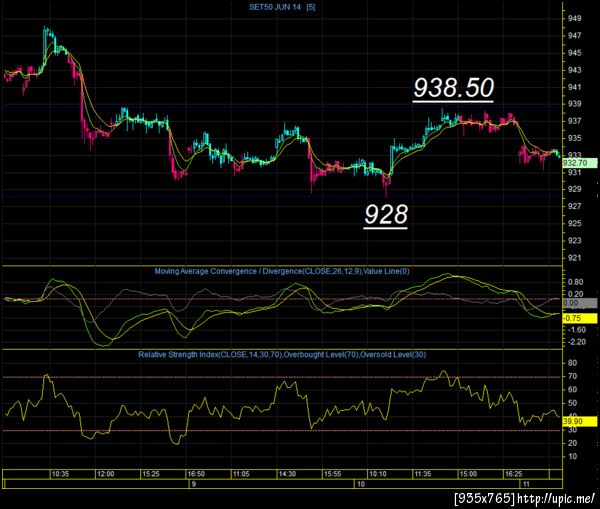Click the 12:00 time axis label

tap(106, 474)
